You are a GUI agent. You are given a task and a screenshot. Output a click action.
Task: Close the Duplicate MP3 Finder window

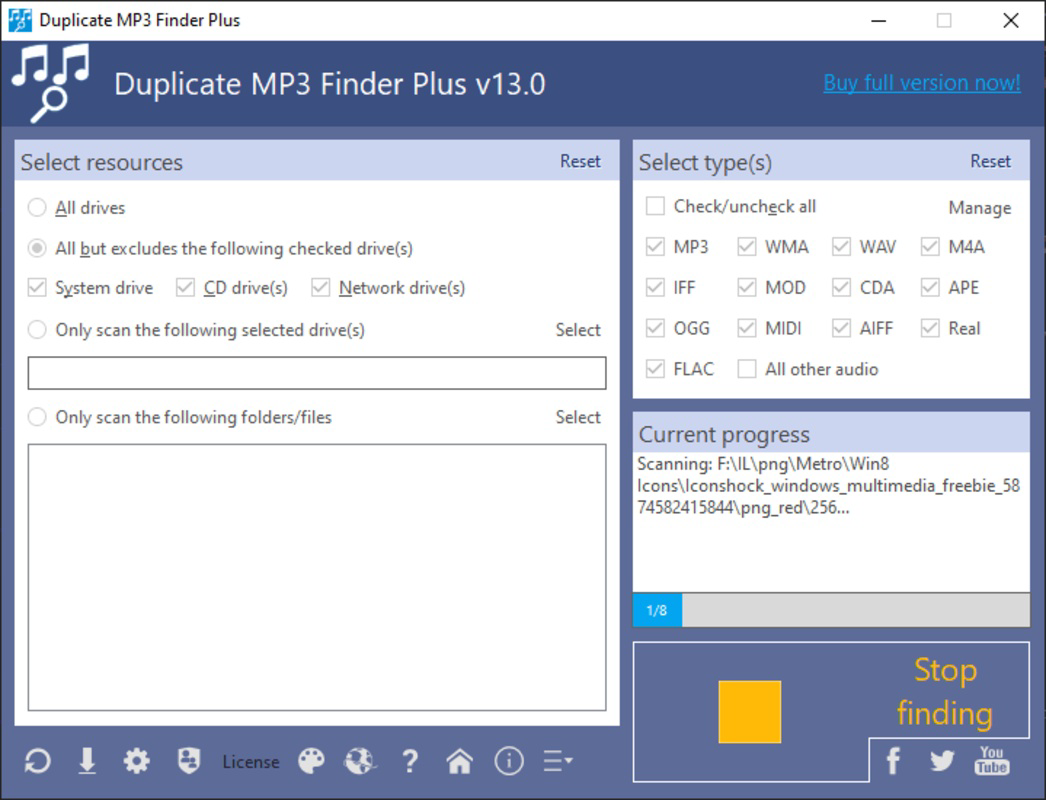[x=1011, y=21]
